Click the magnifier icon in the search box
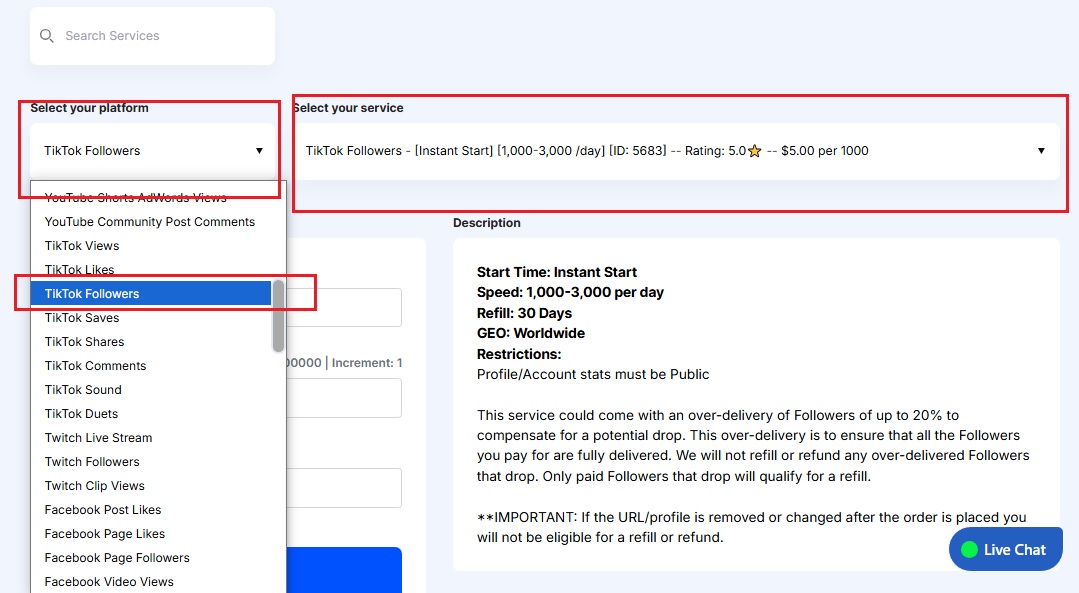Image resolution: width=1079 pixels, height=593 pixels. [x=46, y=36]
